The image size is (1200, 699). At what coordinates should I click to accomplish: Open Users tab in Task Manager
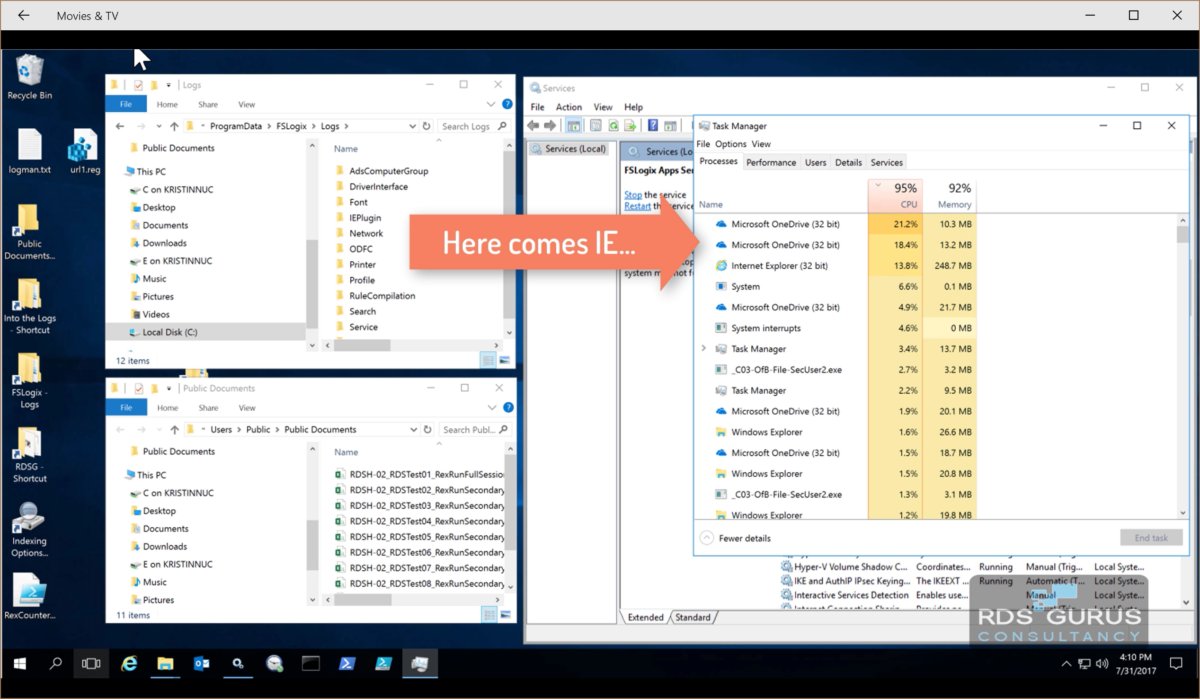[816, 162]
